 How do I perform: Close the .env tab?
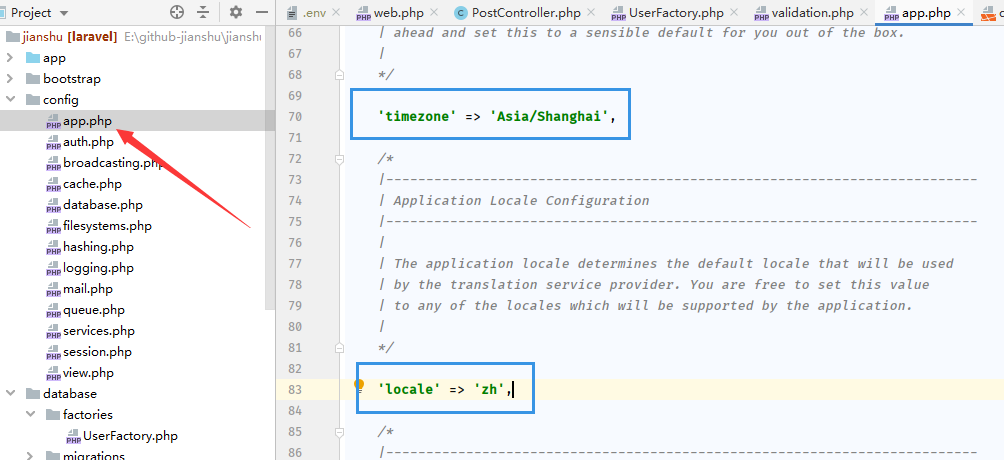337,12
